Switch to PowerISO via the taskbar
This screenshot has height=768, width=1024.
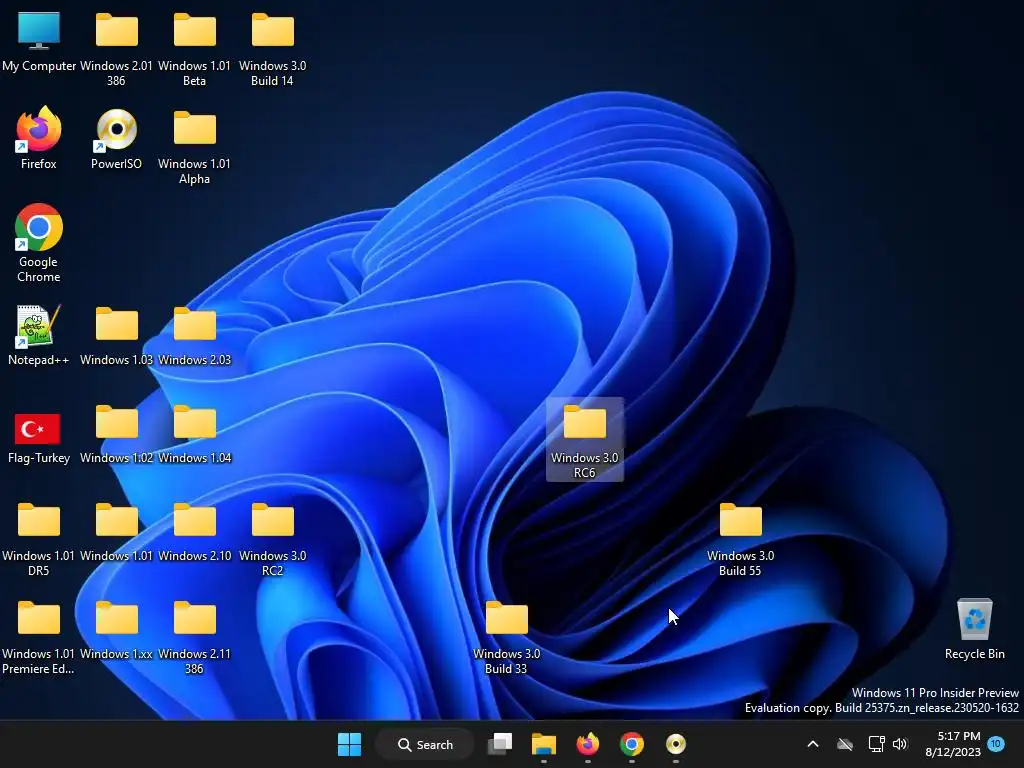[x=675, y=744]
